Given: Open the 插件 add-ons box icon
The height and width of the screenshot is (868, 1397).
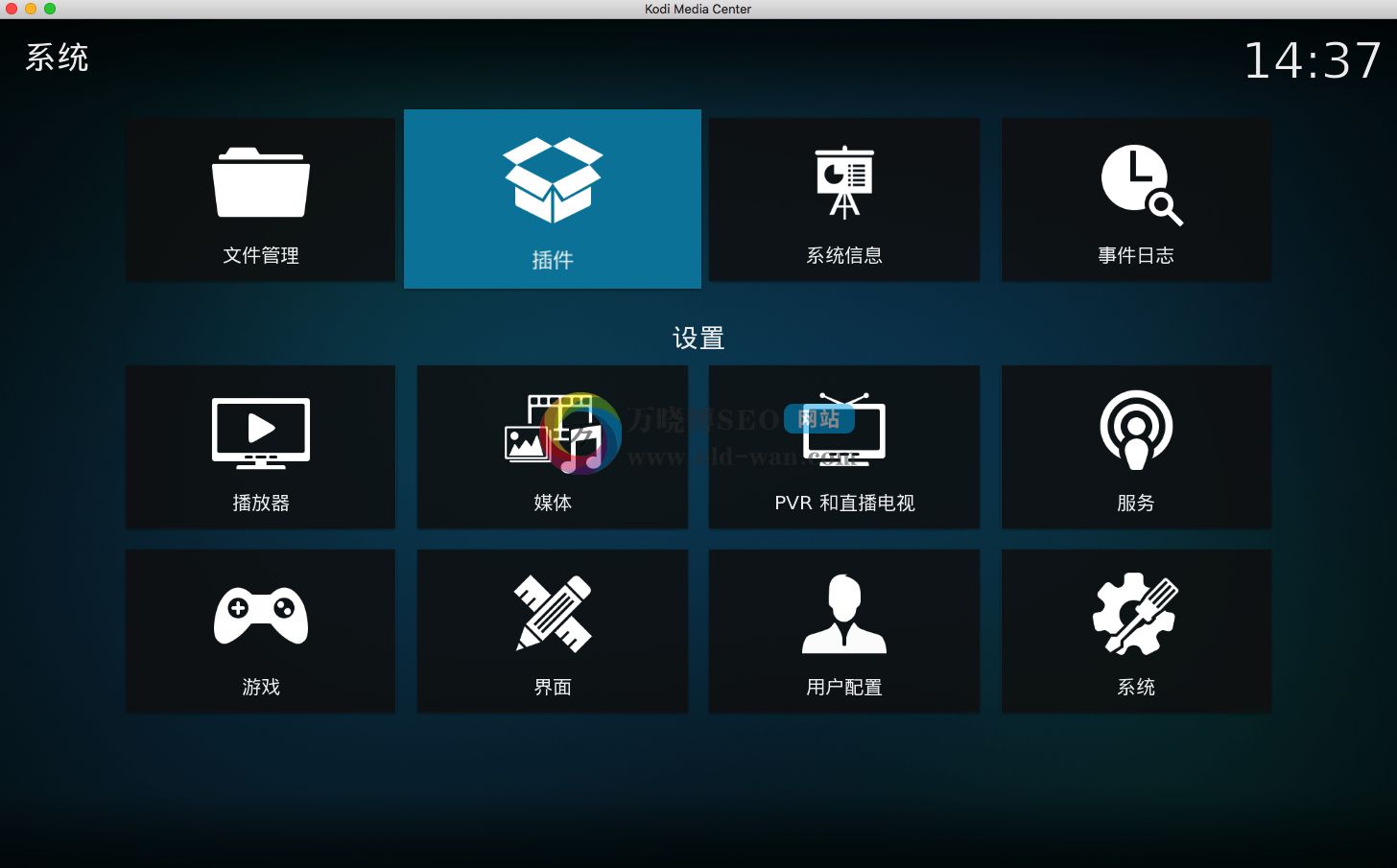Looking at the screenshot, I should (553, 179).
